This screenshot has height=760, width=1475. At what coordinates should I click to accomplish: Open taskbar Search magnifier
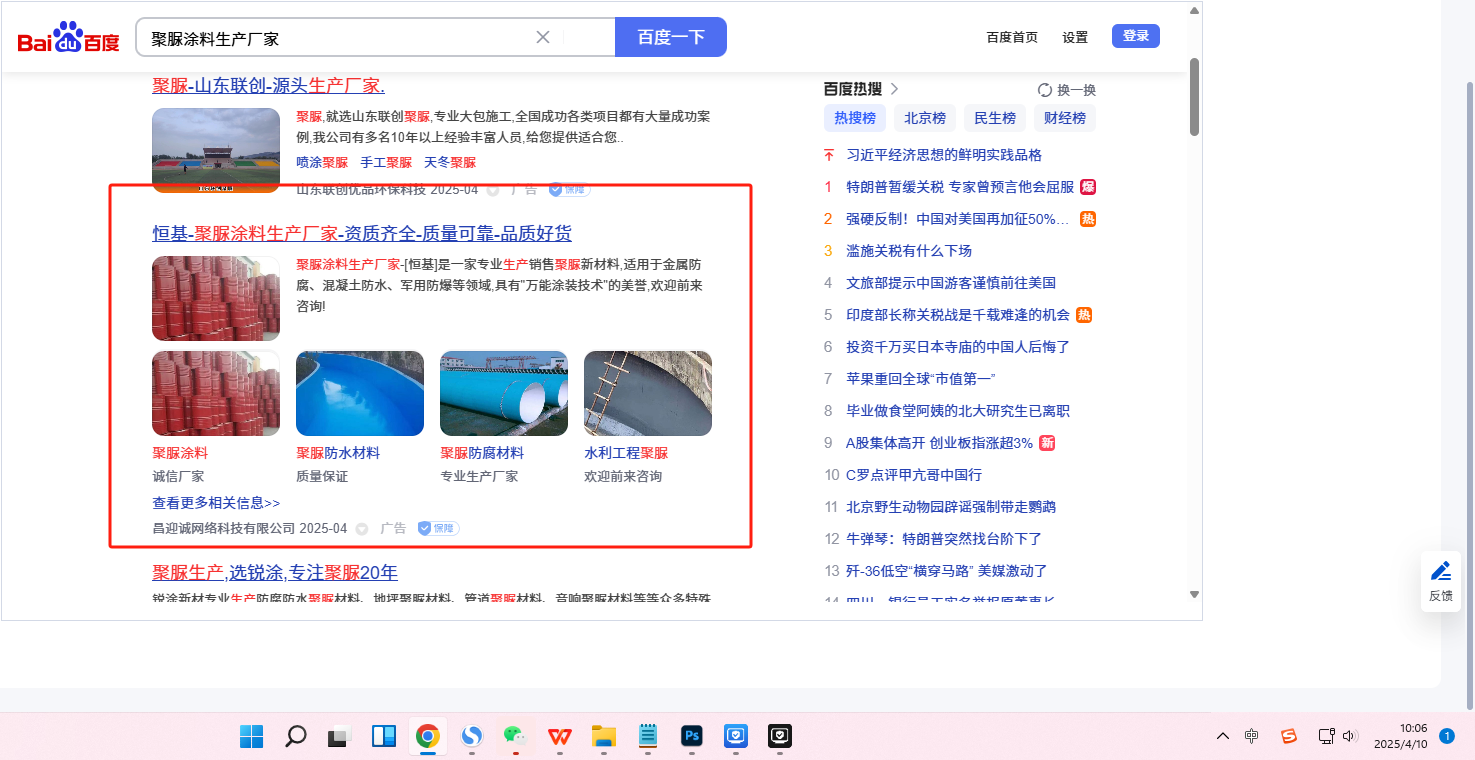click(x=296, y=737)
